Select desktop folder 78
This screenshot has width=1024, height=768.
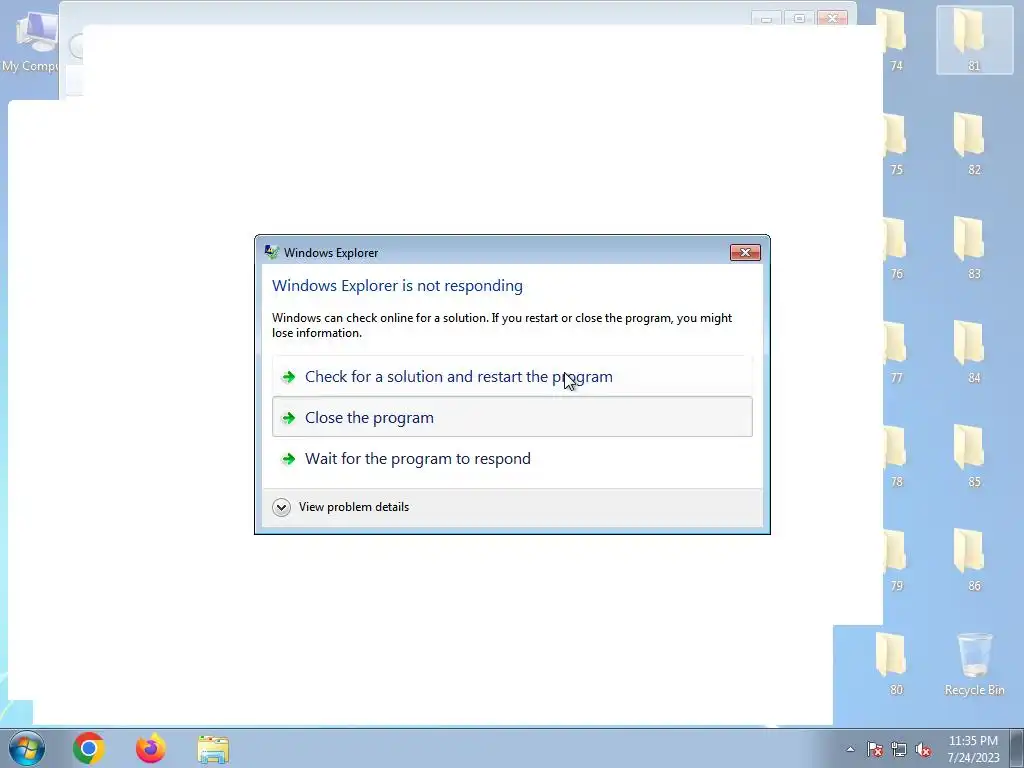tap(895, 455)
